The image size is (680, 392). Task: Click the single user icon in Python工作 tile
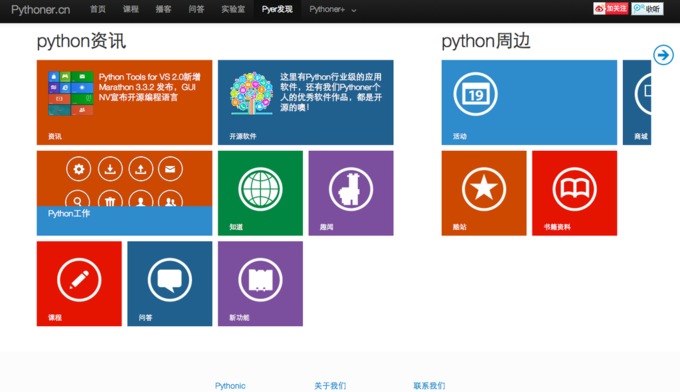point(141,199)
